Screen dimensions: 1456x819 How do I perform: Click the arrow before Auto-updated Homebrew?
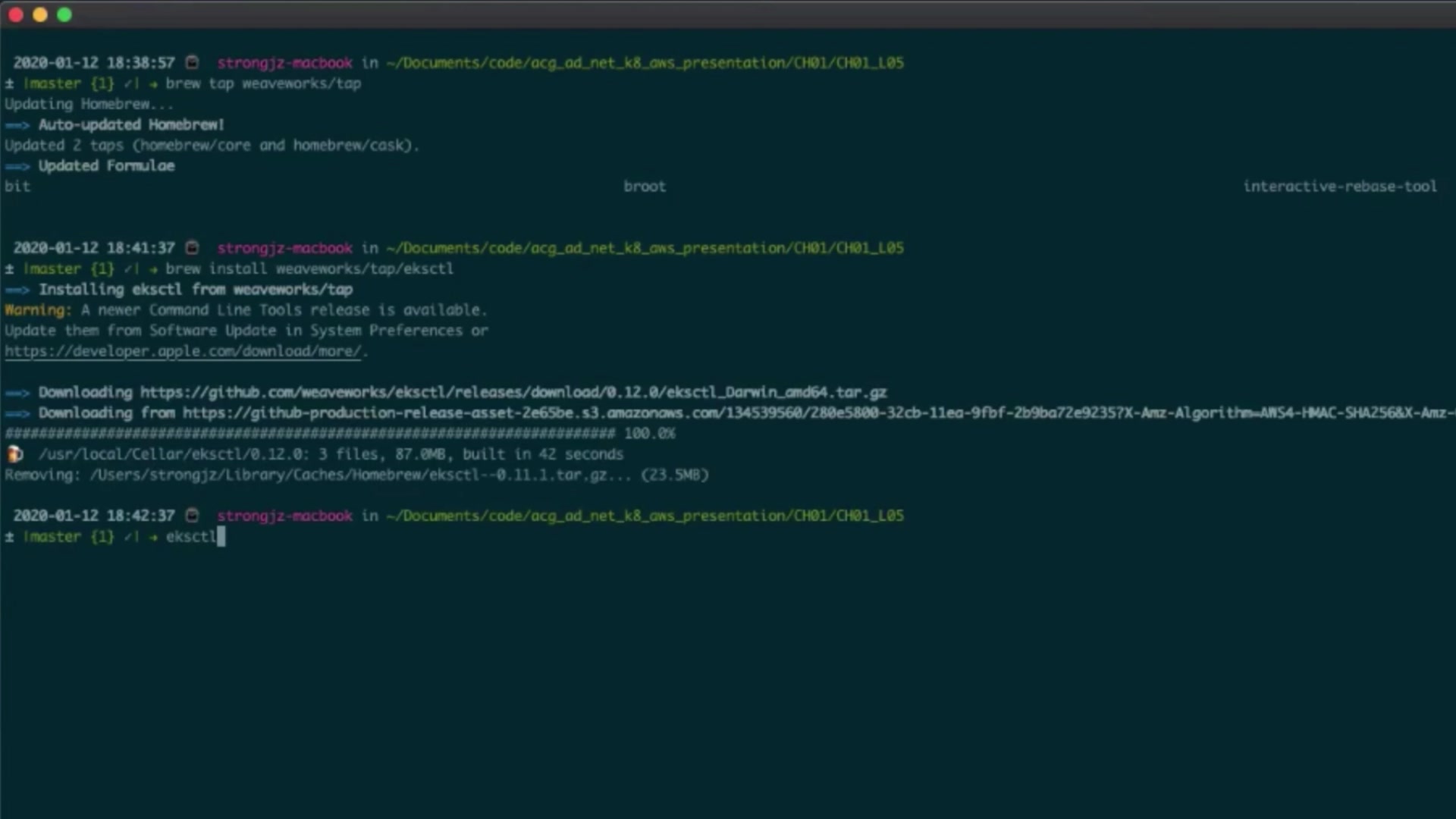17,125
